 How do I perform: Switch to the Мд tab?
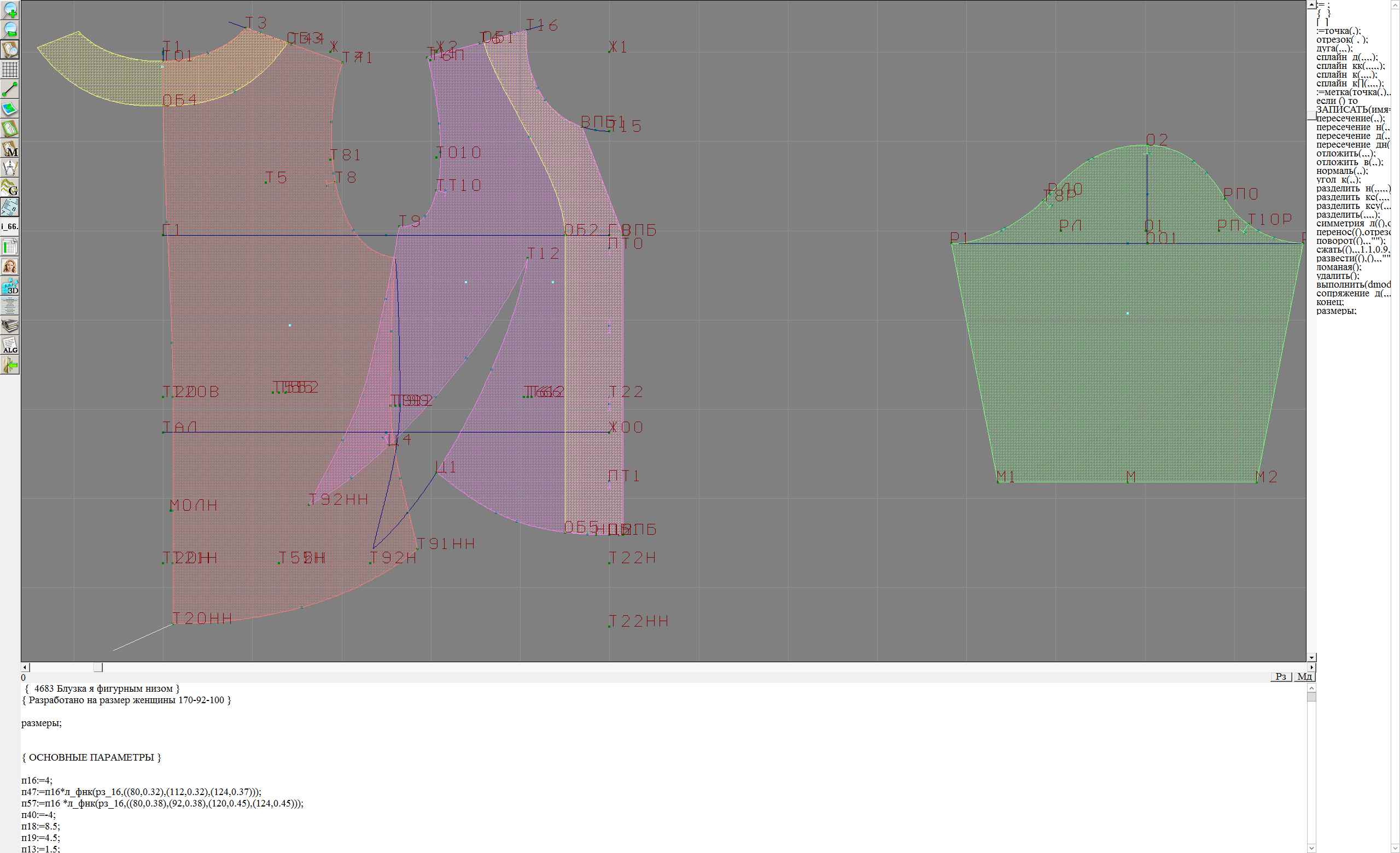tap(1304, 676)
